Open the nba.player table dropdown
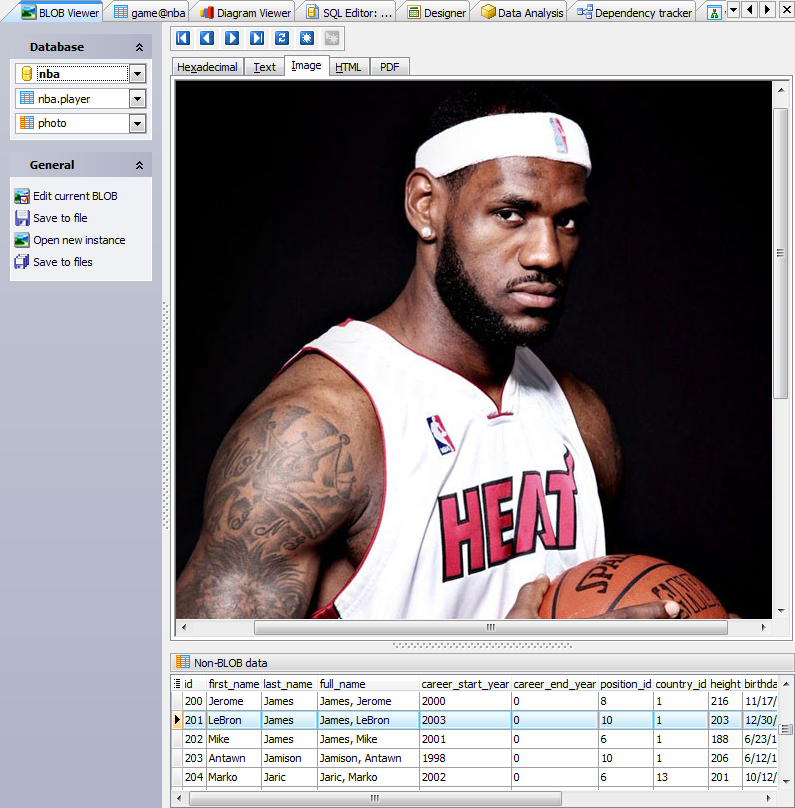Image resolution: width=795 pixels, height=808 pixels. click(x=138, y=99)
